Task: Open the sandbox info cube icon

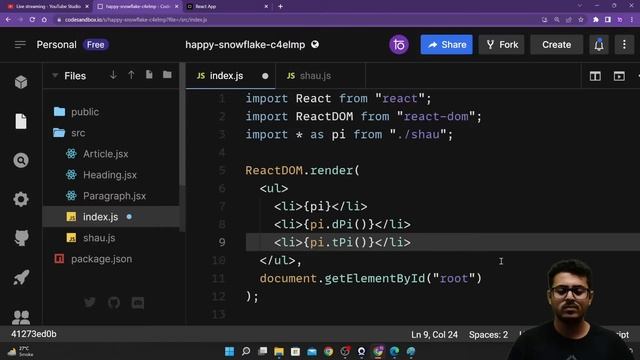Action: [21, 82]
